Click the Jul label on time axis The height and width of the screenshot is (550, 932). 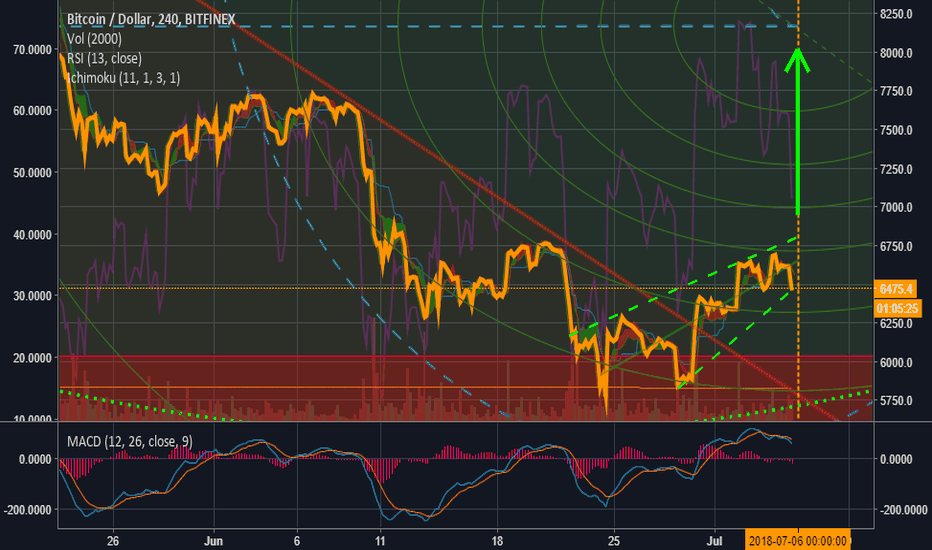pyautogui.click(x=714, y=541)
